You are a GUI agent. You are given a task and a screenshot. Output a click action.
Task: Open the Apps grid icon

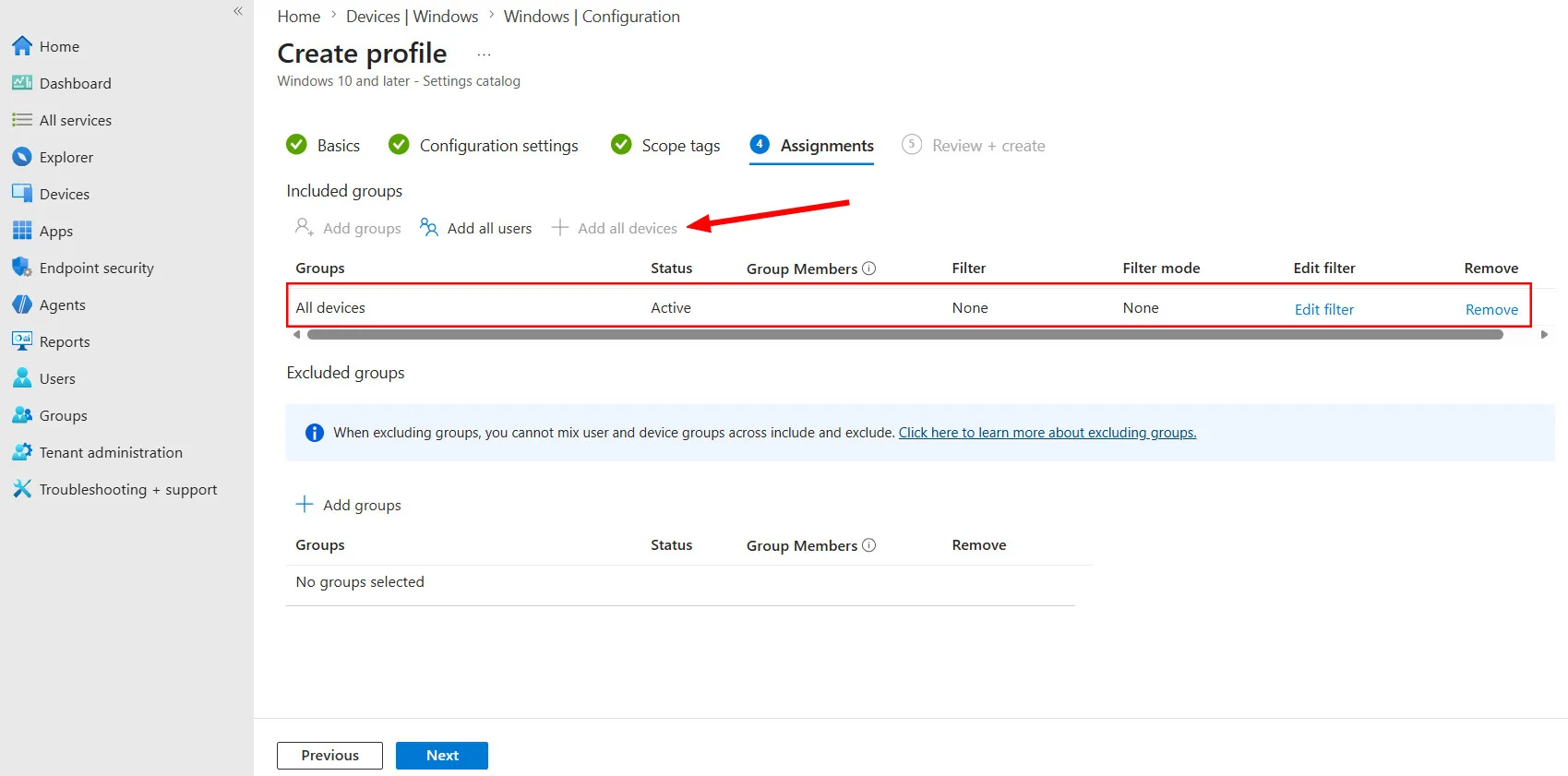coord(22,231)
